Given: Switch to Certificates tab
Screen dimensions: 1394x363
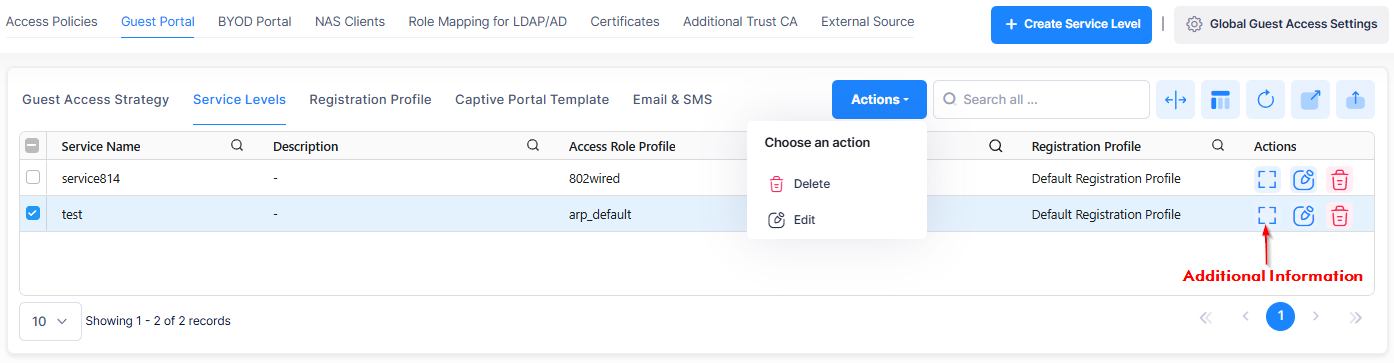Looking at the screenshot, I should pyautogui.click(x=625, y=21).
